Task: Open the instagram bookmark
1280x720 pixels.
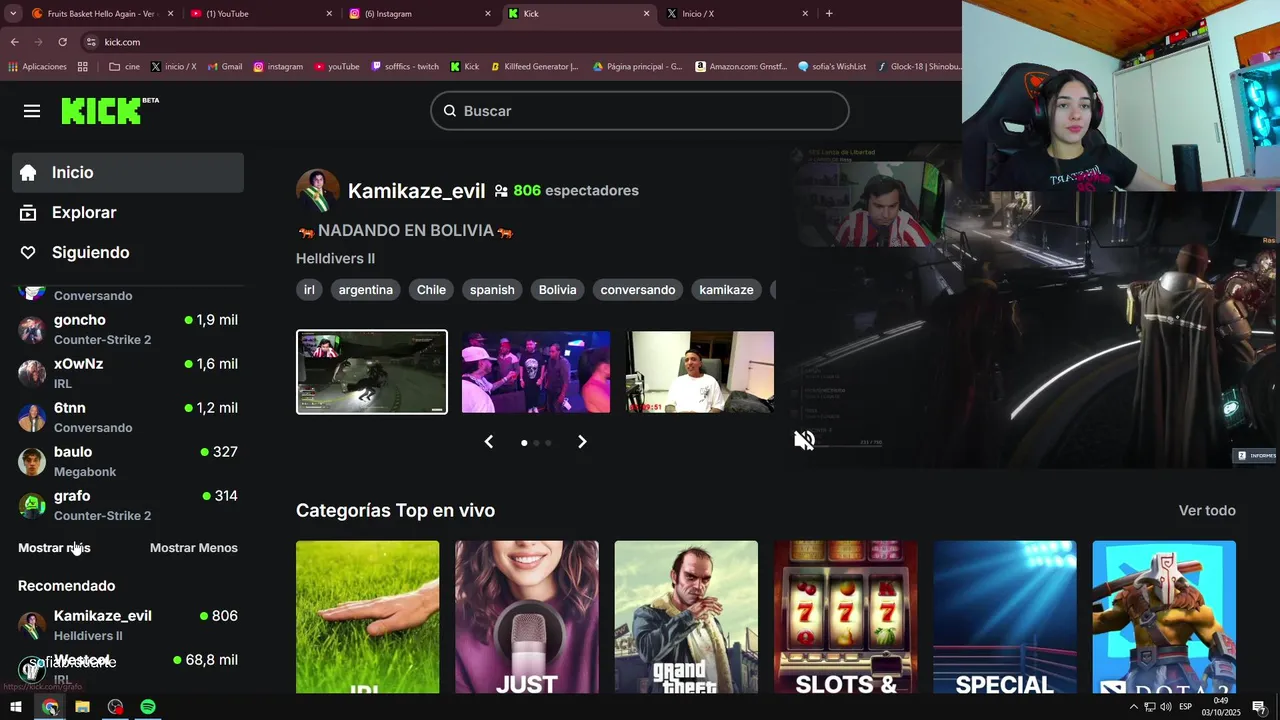Action: pyautogui.click(x=278, y=67)
